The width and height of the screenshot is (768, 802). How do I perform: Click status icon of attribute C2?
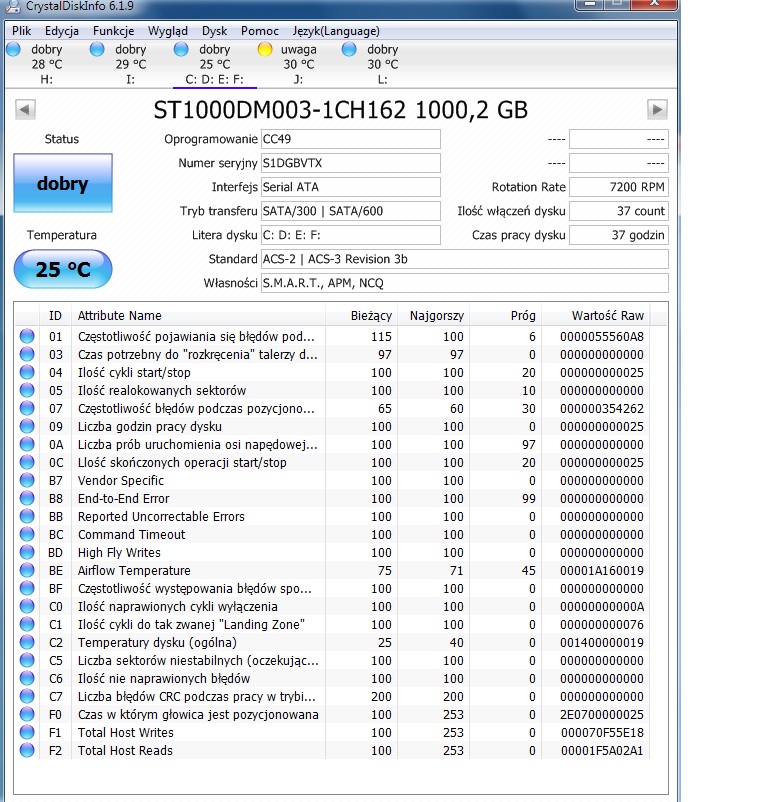point(27,642)
